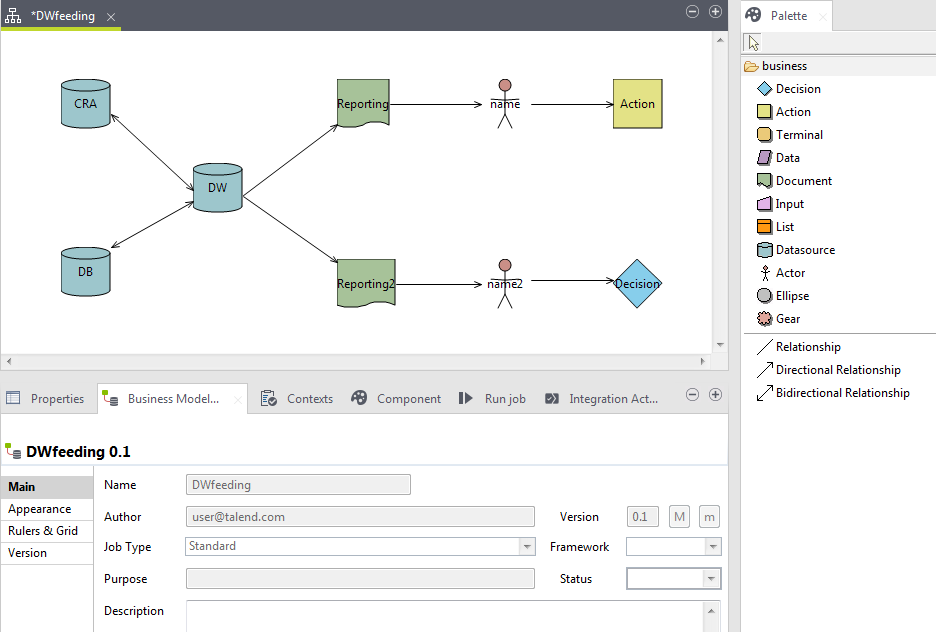Select the Decision shape in palette
The width and height of the screenshot is (936, 632).
[x=797, y=89]
